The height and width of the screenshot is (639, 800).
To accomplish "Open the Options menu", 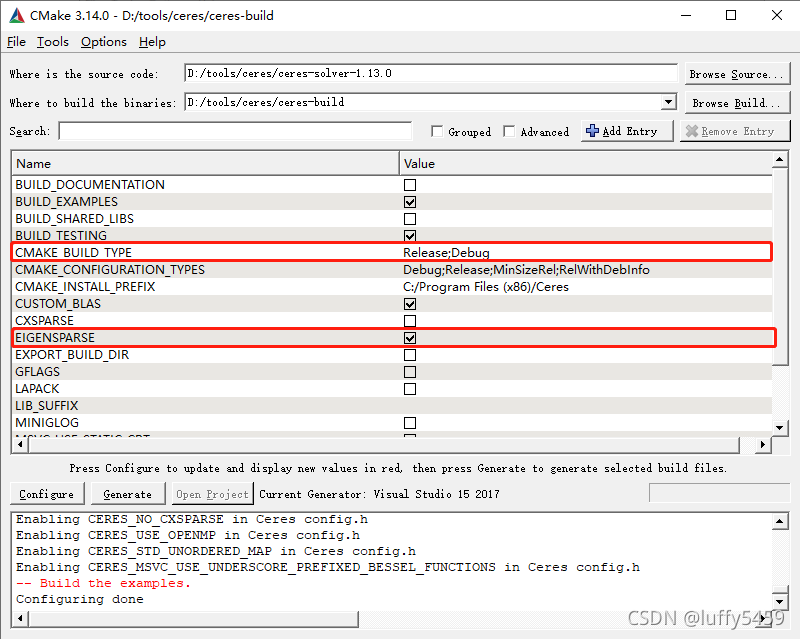I will click(x=104, y=42).
